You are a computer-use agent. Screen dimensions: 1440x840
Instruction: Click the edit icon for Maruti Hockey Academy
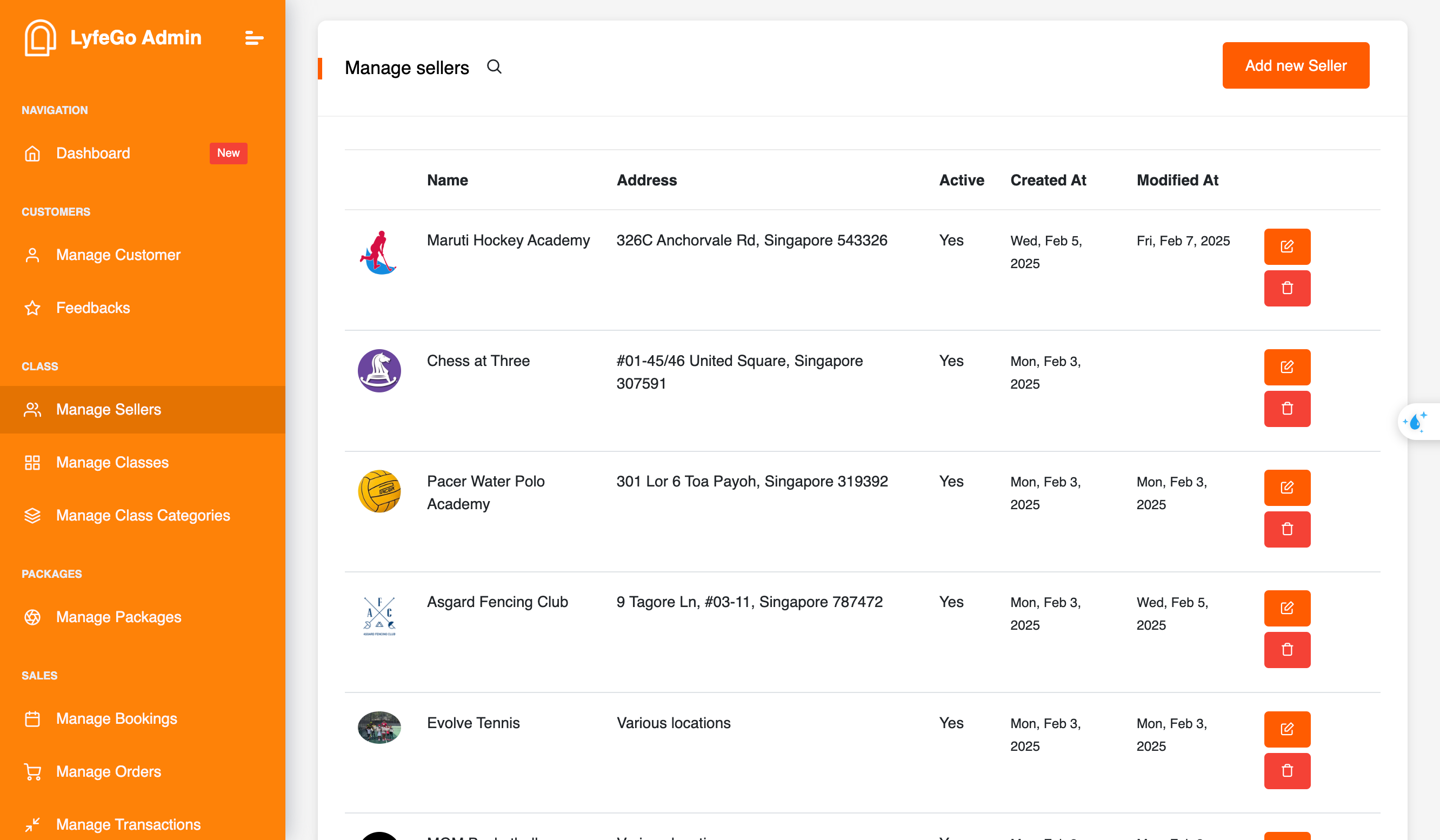[x=1286, y=246]
